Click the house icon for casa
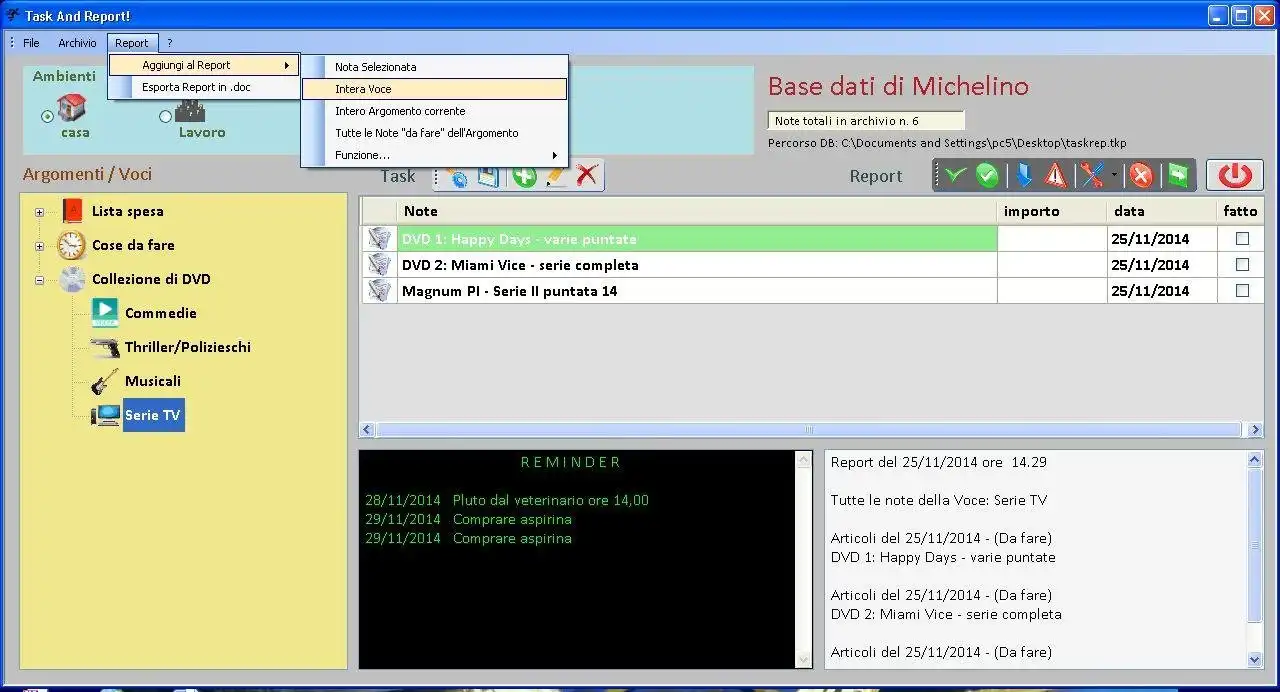The height and width of the screenshot is (692, 1280). (x=72, y=107)
